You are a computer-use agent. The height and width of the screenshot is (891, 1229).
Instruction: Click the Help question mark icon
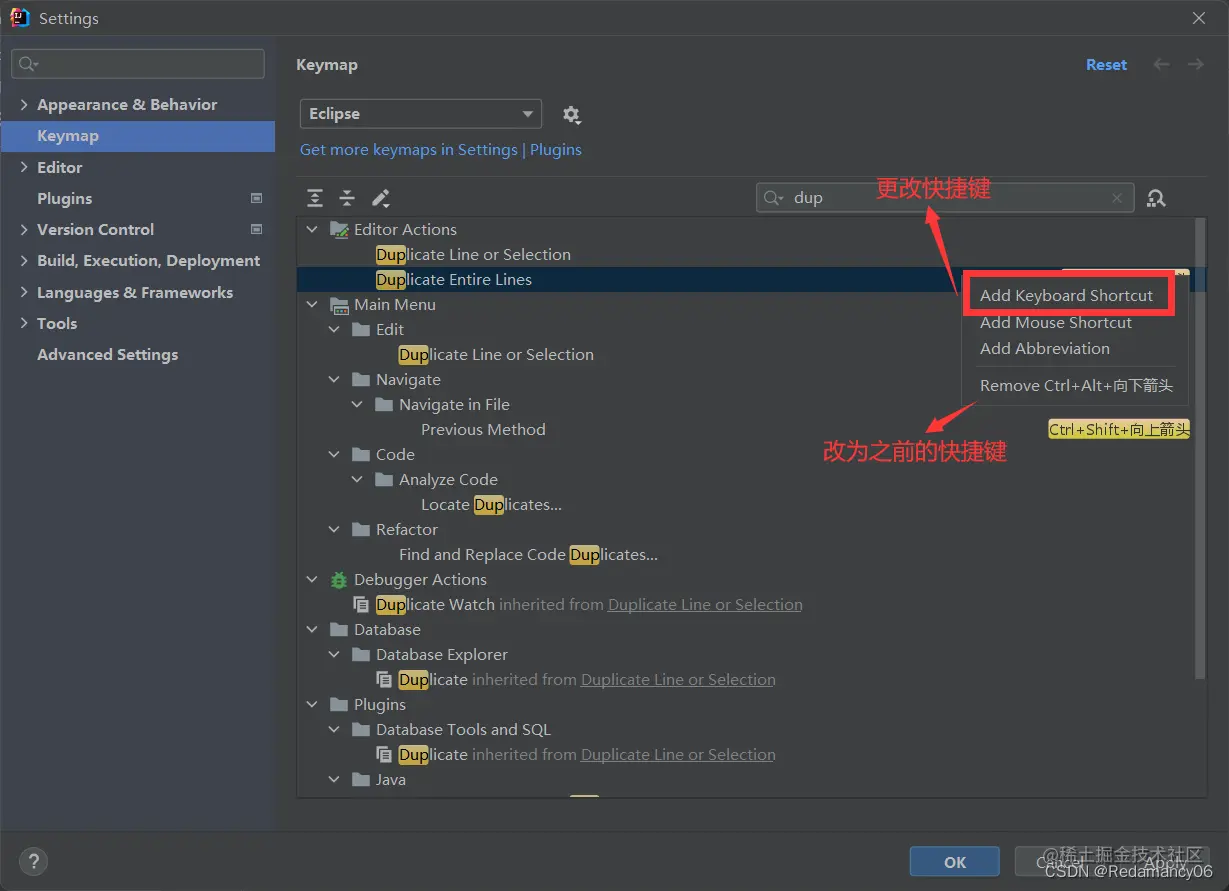pos(33,861)
